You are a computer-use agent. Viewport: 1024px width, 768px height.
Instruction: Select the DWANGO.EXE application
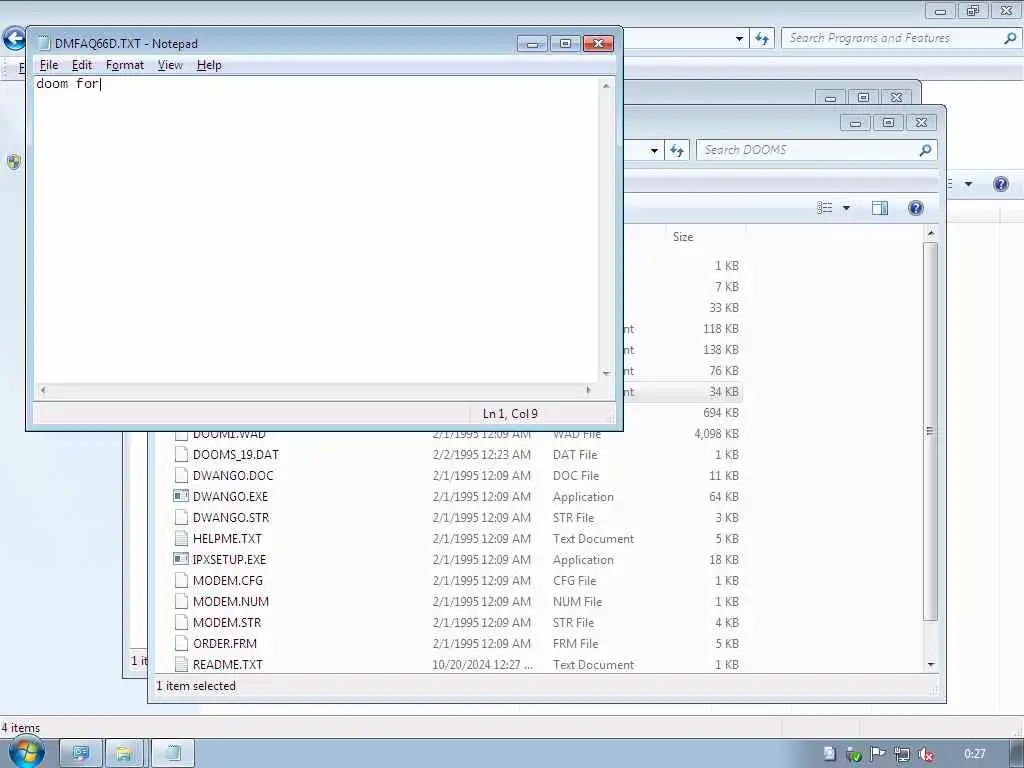tap(231, 496)
